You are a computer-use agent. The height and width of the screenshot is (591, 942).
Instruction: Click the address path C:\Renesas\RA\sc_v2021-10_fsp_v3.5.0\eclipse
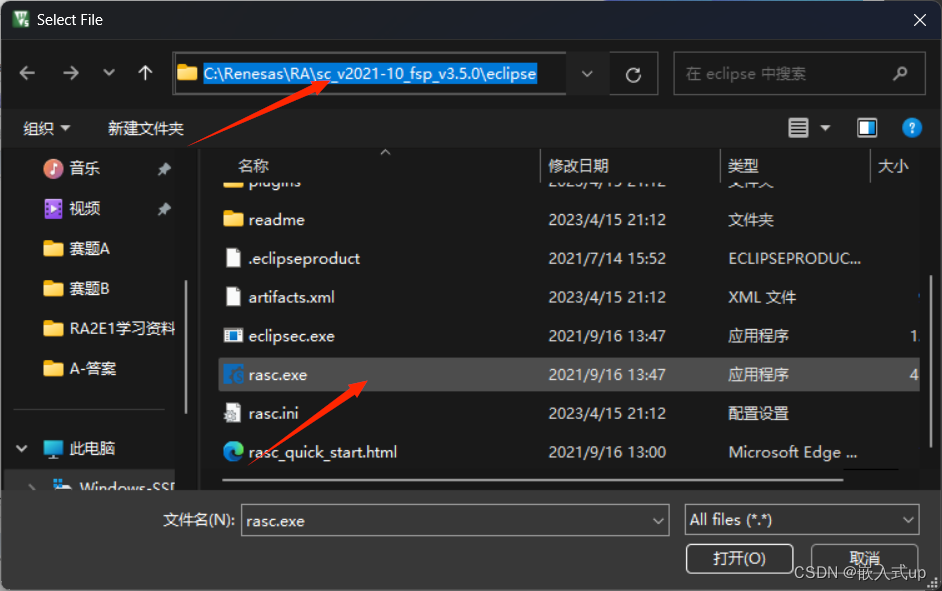click(x=369, y=73)
